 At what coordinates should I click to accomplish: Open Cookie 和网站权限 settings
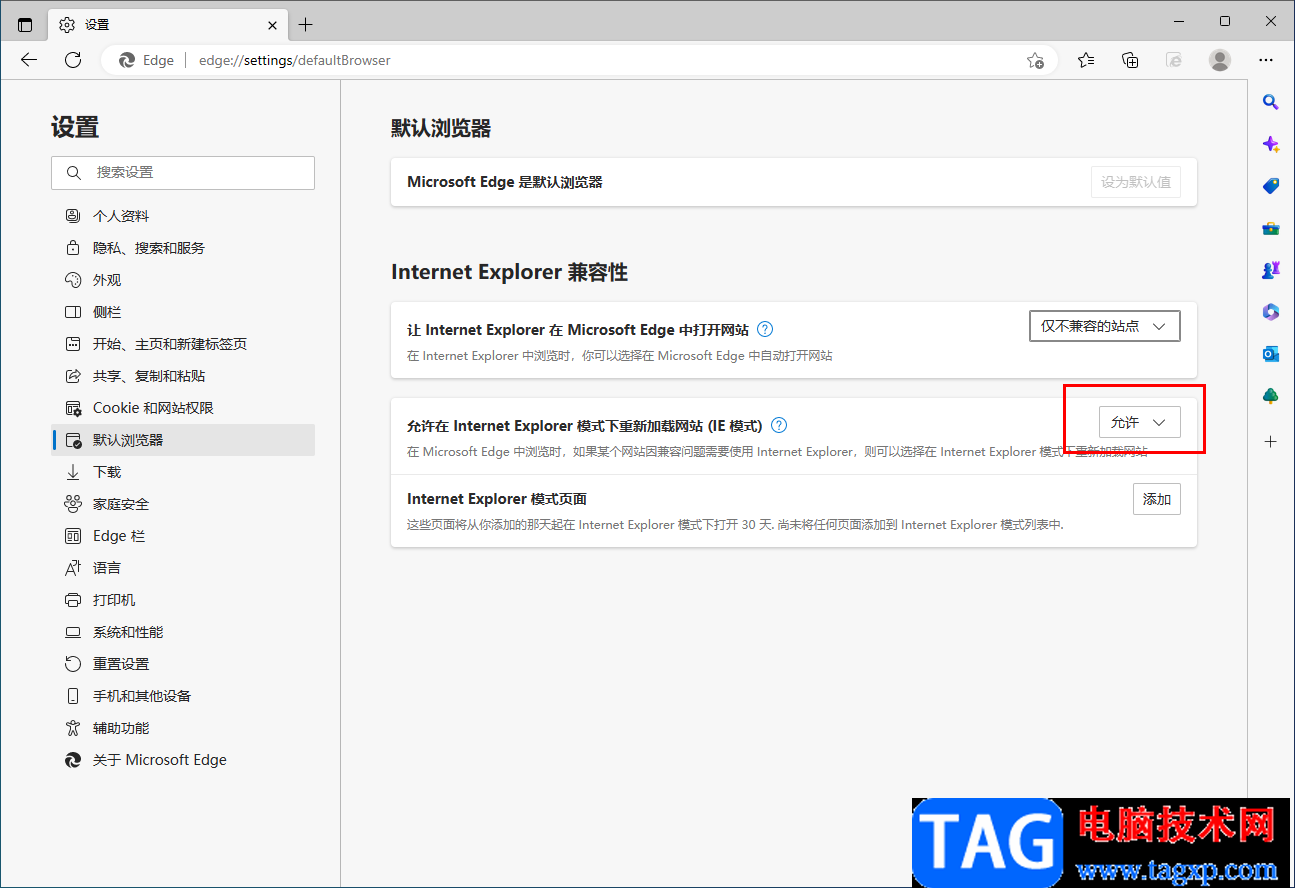pyautogui.click(x=183, y=408)
